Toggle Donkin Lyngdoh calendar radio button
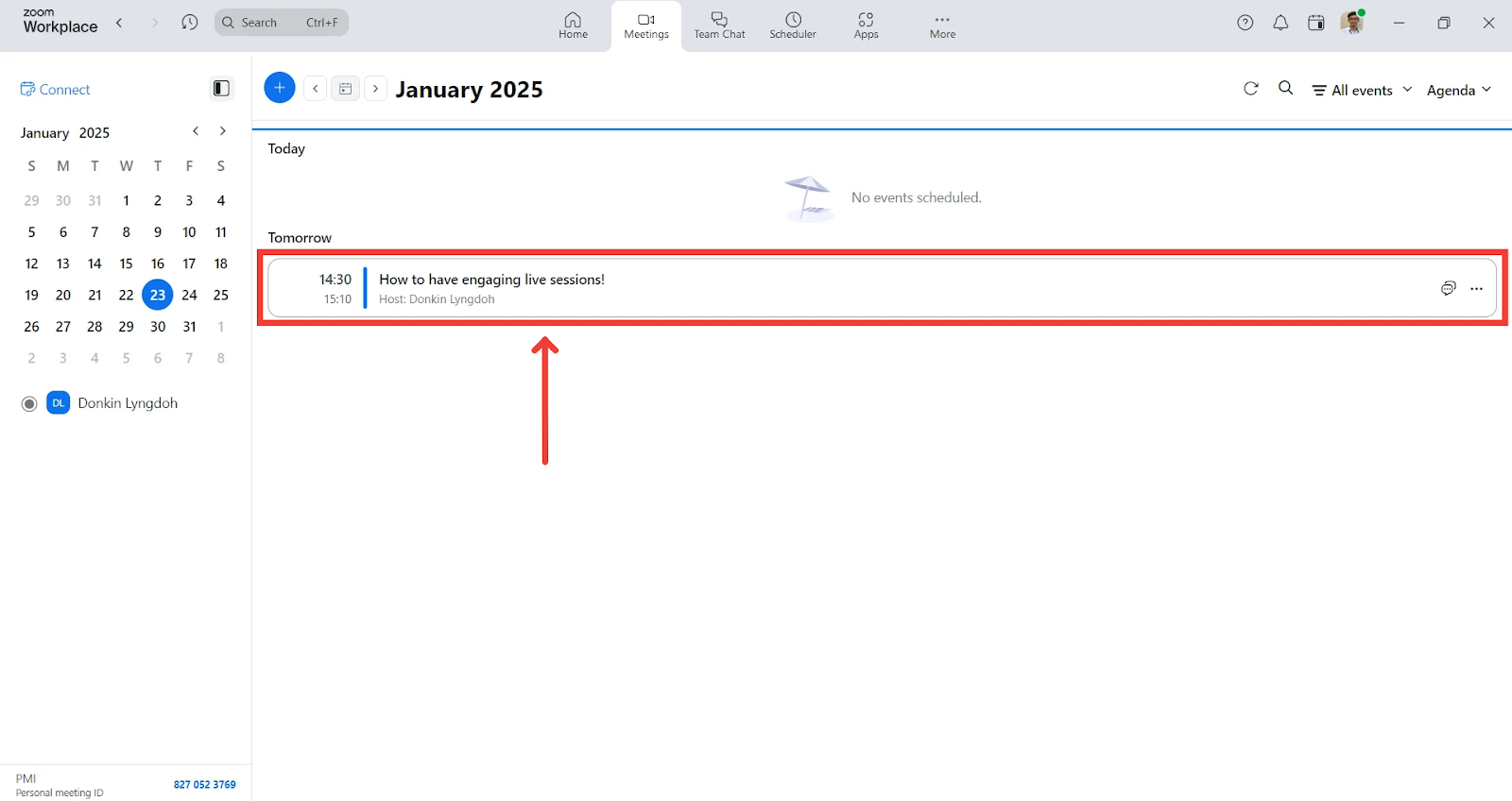 point(29,403)
